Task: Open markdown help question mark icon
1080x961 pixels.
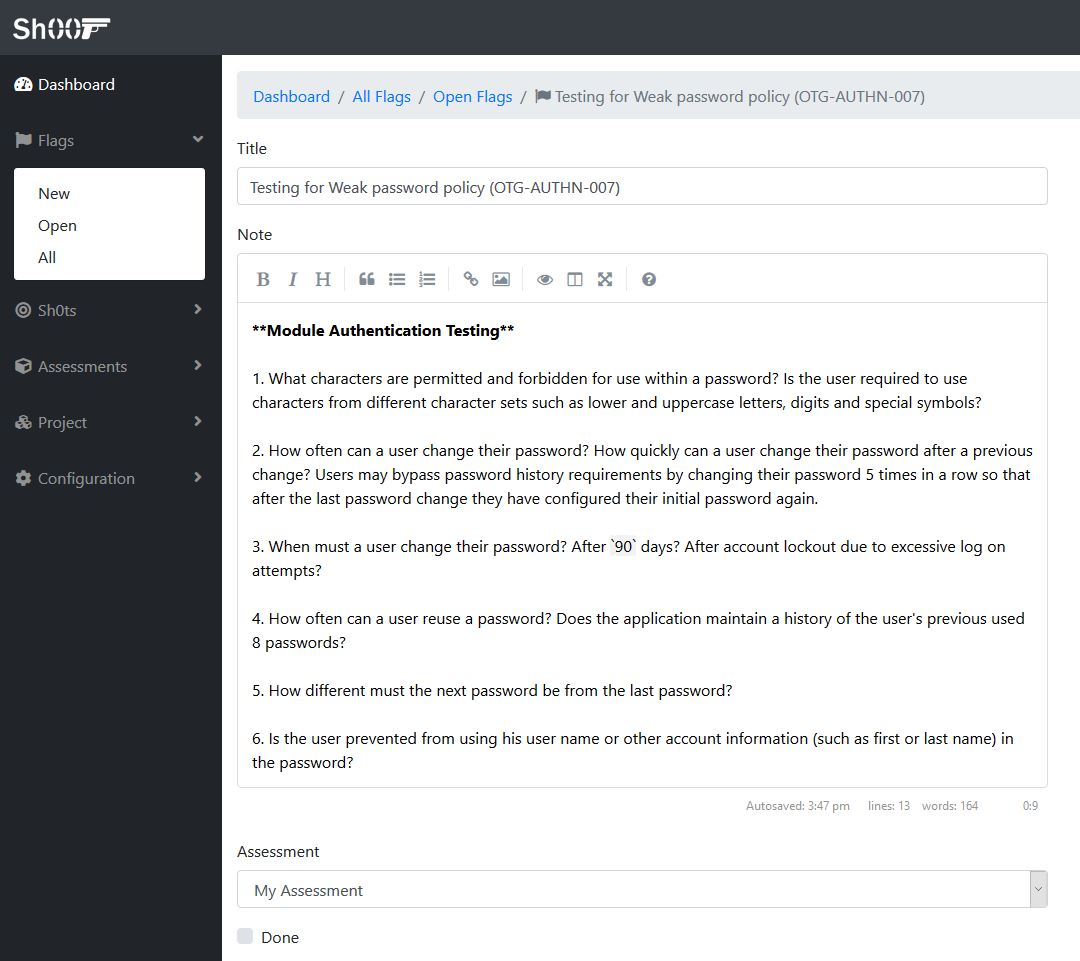Action: [649, 279]
